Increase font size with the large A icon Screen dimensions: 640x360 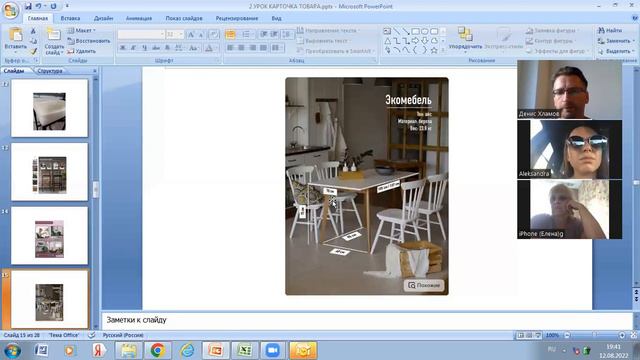(191, 35)
